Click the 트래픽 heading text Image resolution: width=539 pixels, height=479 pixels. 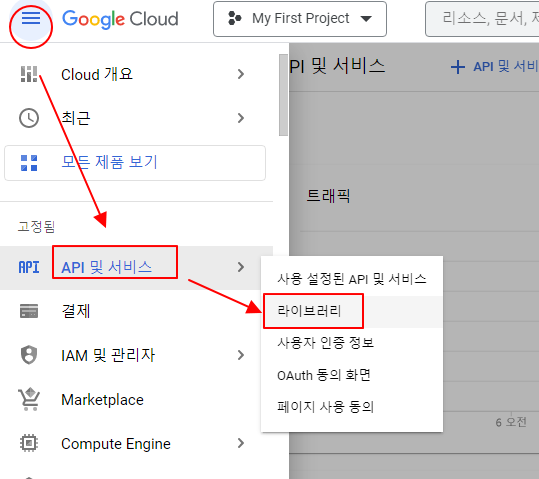[x=328, y=196]
